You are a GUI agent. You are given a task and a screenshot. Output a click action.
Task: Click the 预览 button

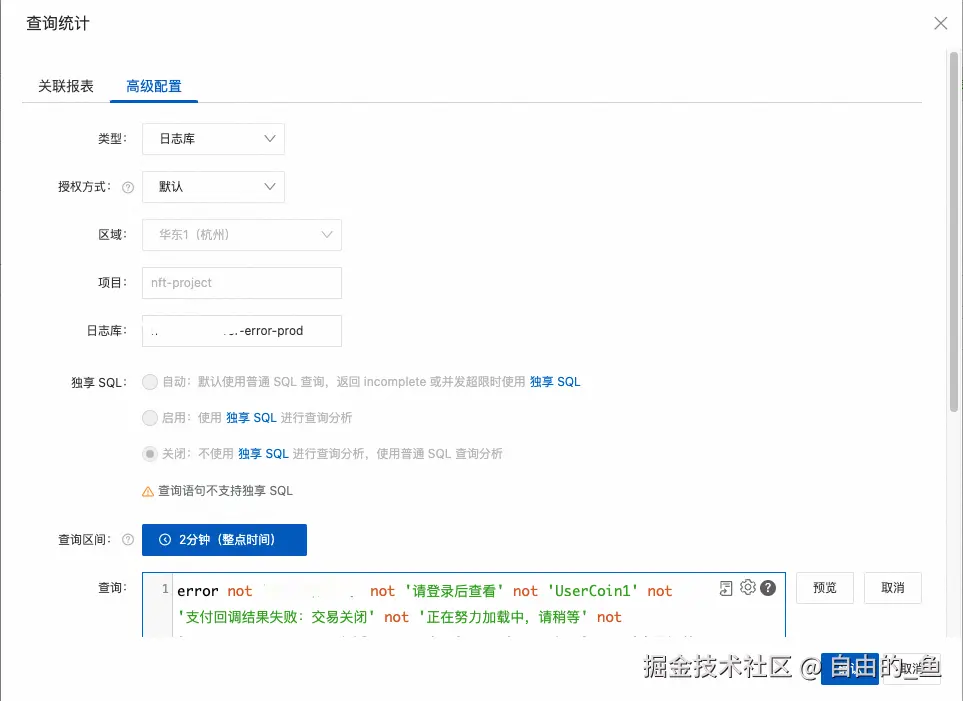[825, 588]
